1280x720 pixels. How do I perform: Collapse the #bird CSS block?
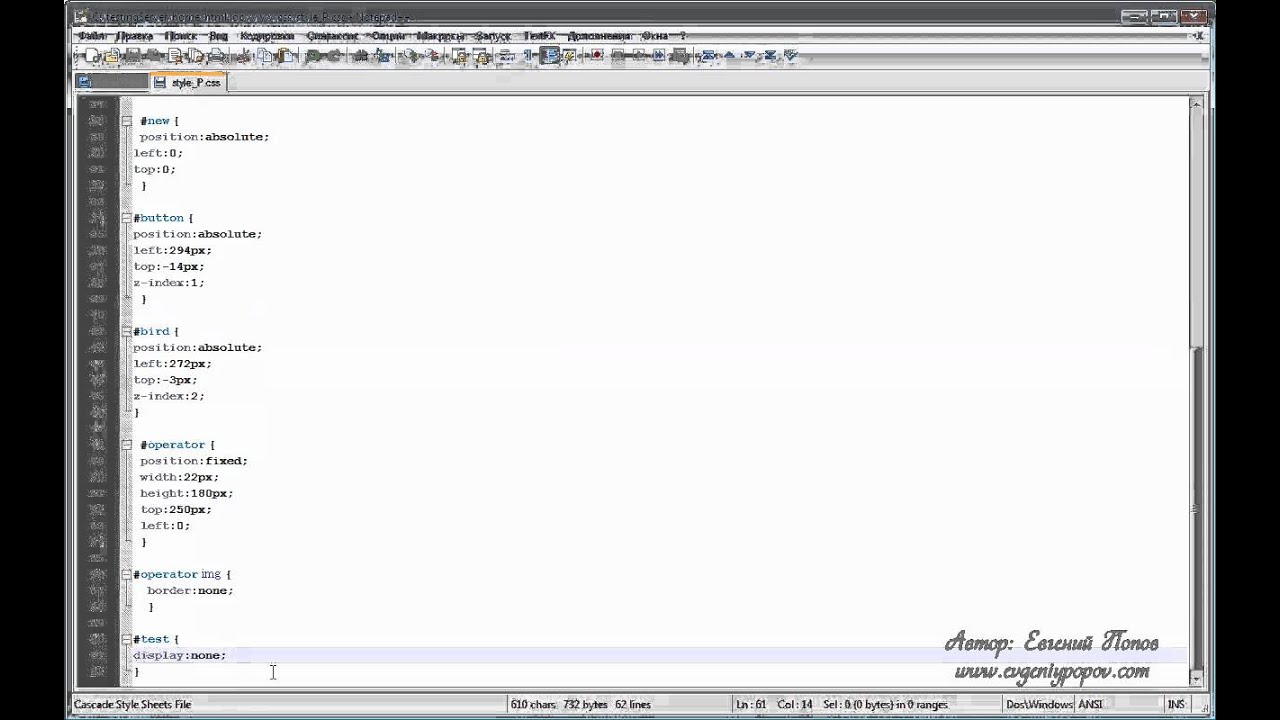(x=127, y=331)
